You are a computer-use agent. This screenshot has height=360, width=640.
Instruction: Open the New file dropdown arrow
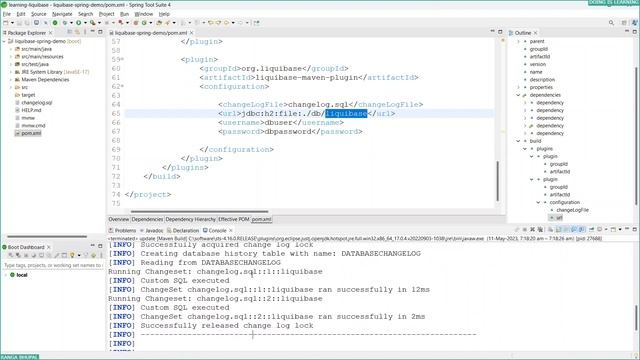pos(12,23)
